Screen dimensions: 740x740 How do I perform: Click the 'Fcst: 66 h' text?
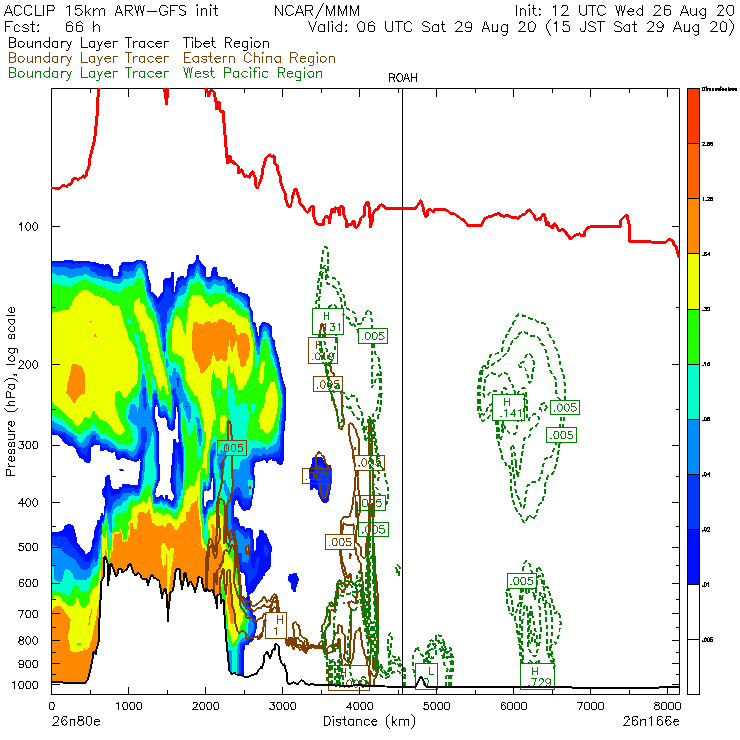52,27
